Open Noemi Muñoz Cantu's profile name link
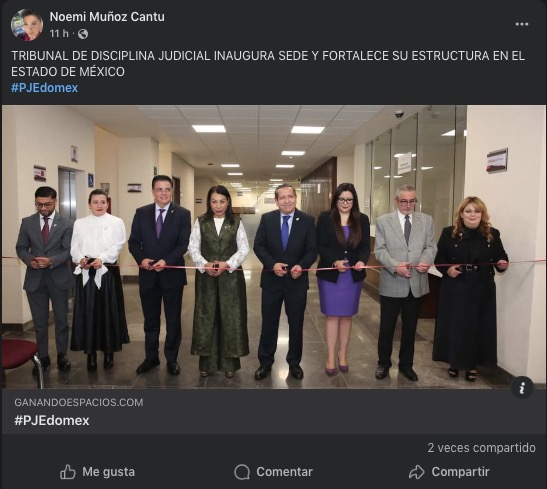547x489 pixels. [x=107, y=16]
